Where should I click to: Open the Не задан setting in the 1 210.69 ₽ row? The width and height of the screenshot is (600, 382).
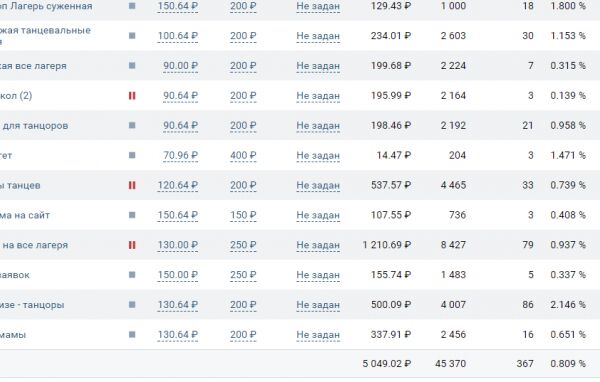[318, 245]
